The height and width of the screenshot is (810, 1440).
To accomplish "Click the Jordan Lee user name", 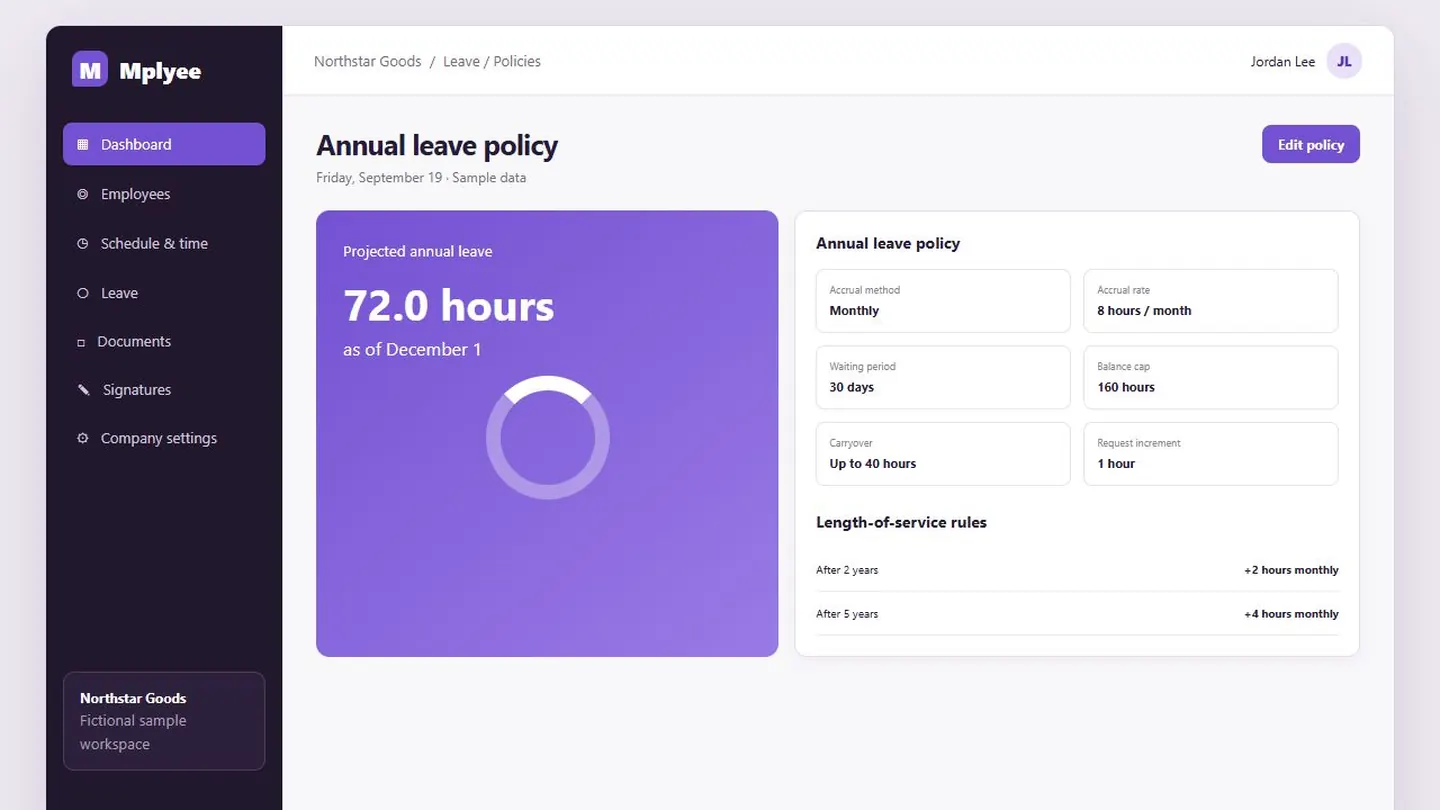I will (x=1283, y=61).
